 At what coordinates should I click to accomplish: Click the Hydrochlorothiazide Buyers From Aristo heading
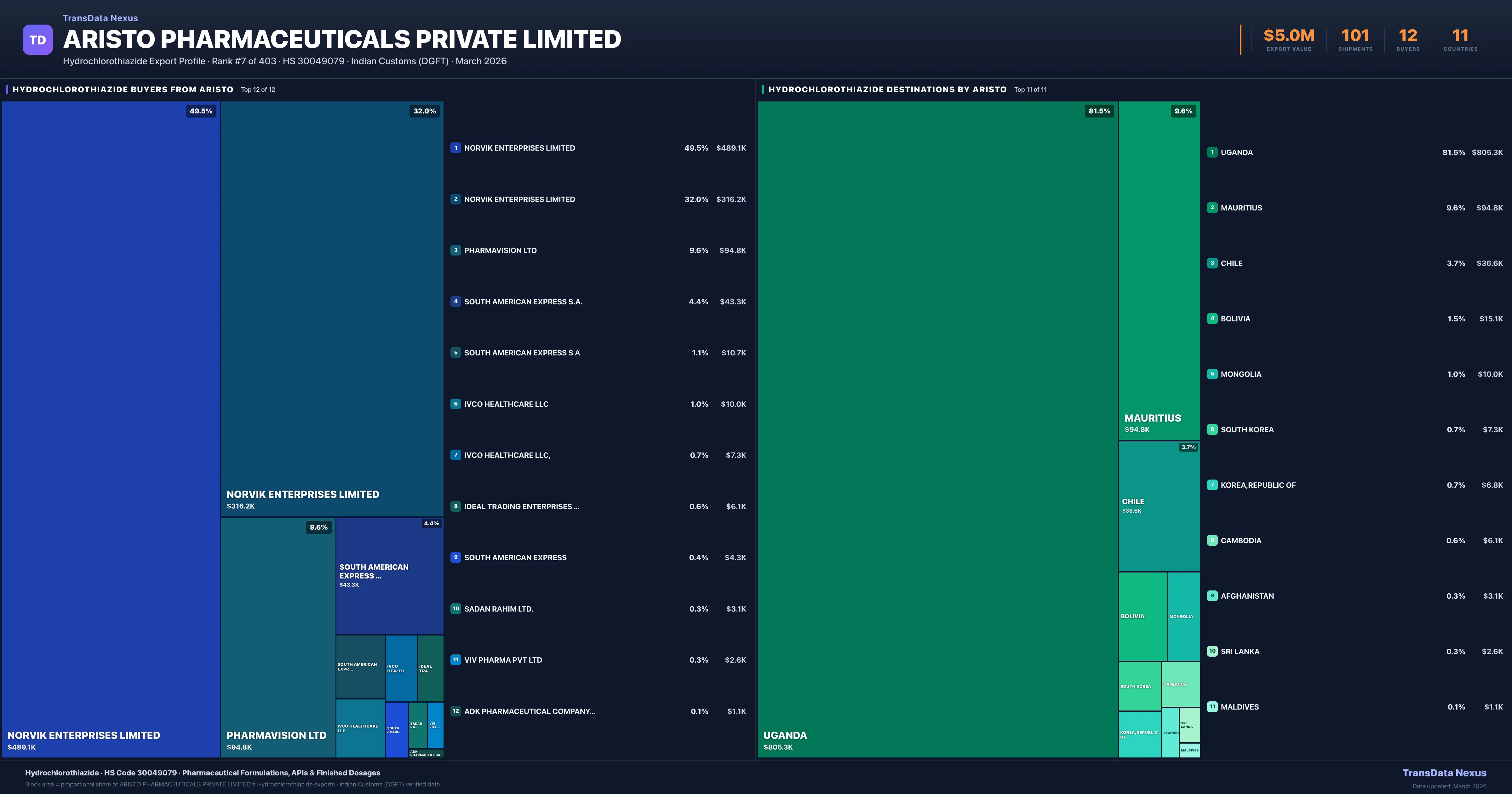(x=123, y=89)
